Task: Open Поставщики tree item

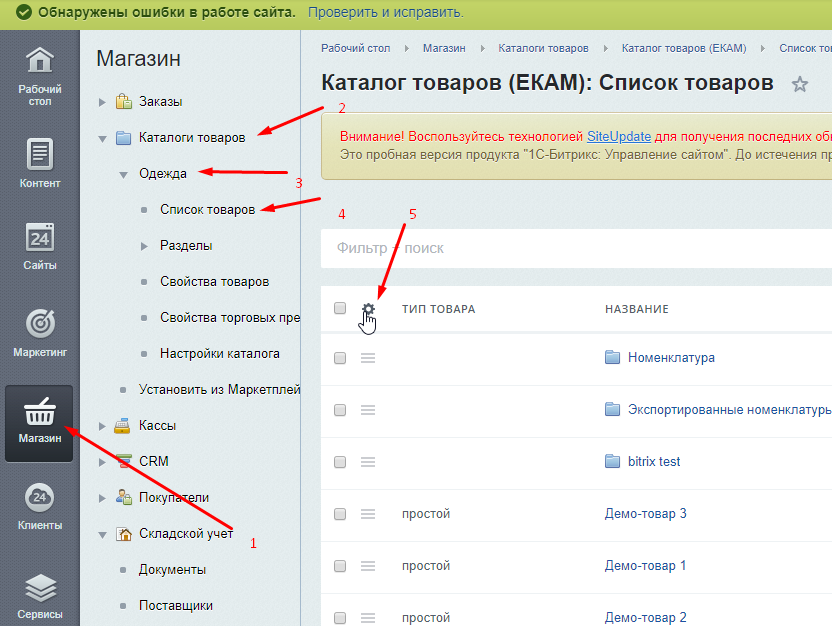Action: [x=176, y=606]
